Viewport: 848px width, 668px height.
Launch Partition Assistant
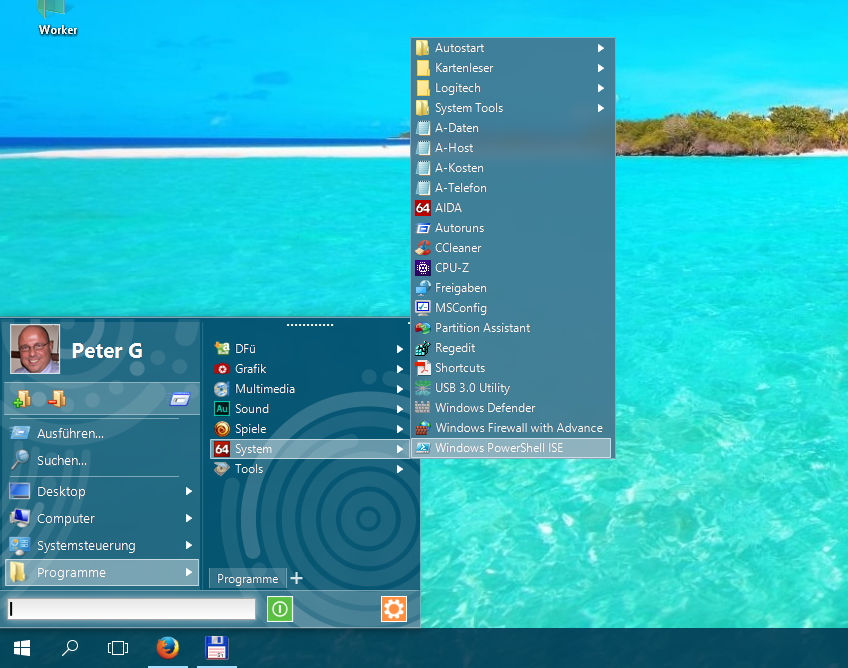[513, 328]
